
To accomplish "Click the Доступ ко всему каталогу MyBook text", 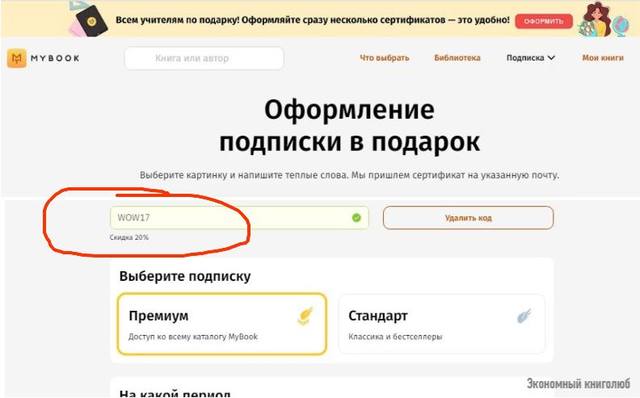I will (193, 337).
